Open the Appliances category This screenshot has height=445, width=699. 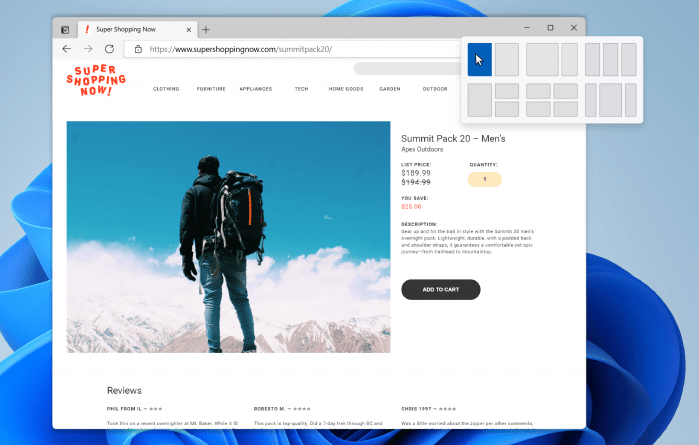[255, 89]
